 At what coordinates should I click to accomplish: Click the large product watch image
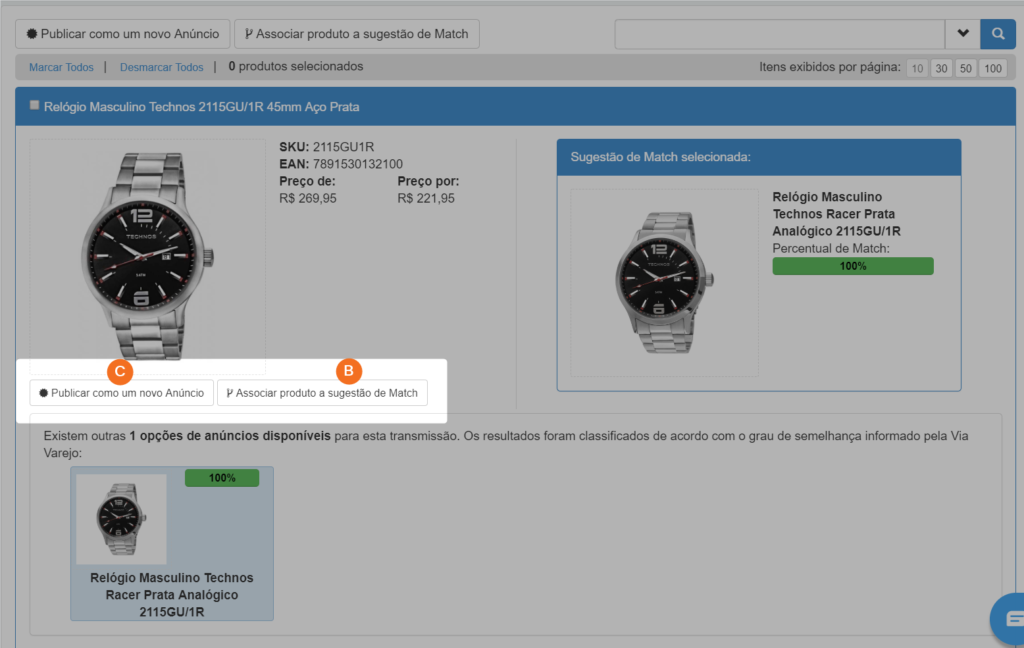click(148, 255)
